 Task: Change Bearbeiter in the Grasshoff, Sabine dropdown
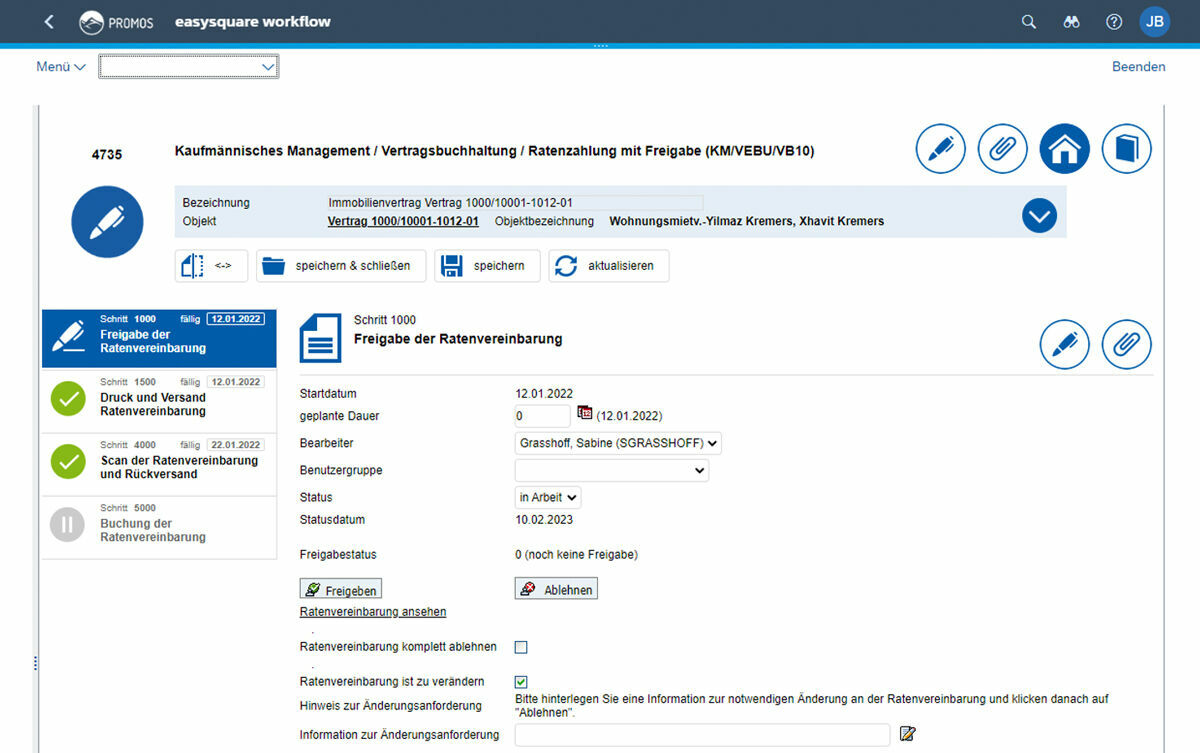[x=617, y=443]
